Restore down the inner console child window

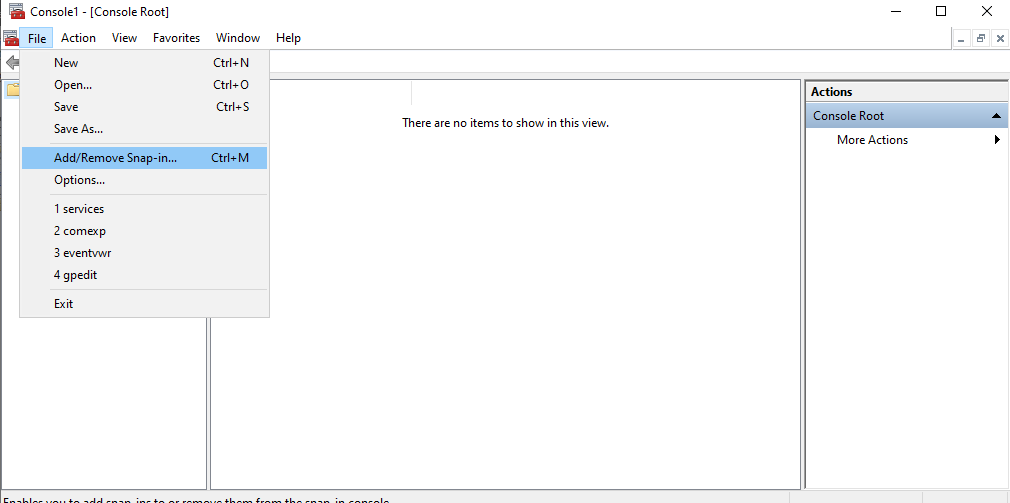[x=981, y=39]
